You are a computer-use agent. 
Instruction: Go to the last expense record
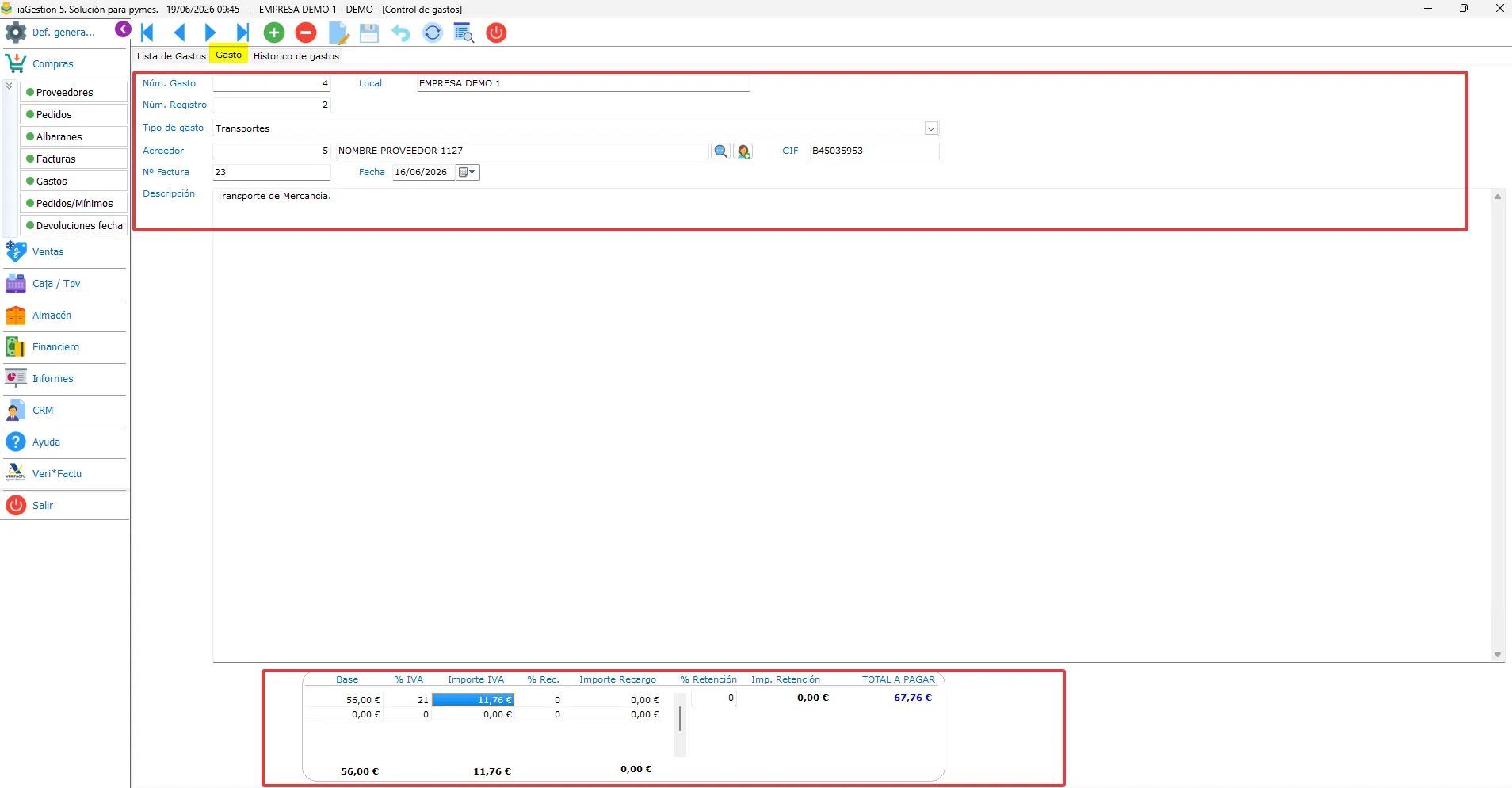[x=242, y=33]
